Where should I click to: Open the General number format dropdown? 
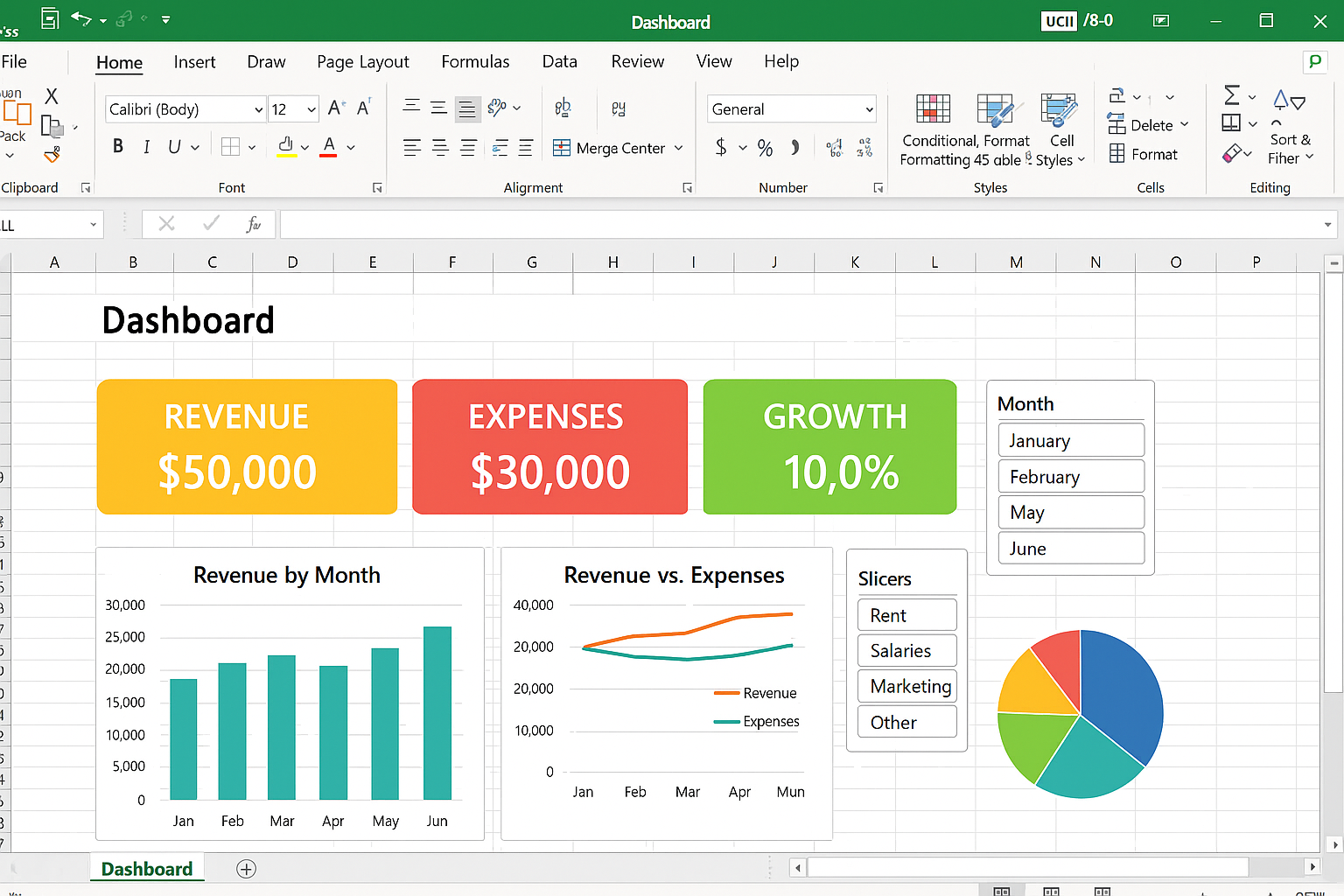[x=869, y=109]
